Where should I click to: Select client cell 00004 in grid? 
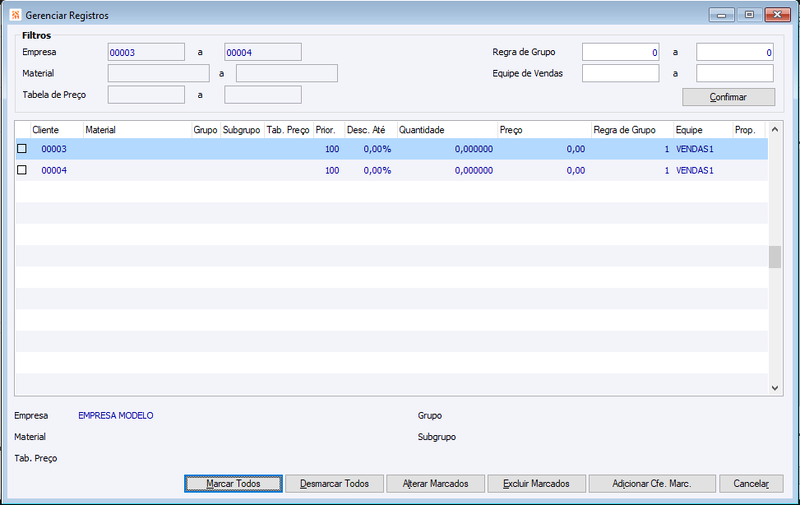54,170
